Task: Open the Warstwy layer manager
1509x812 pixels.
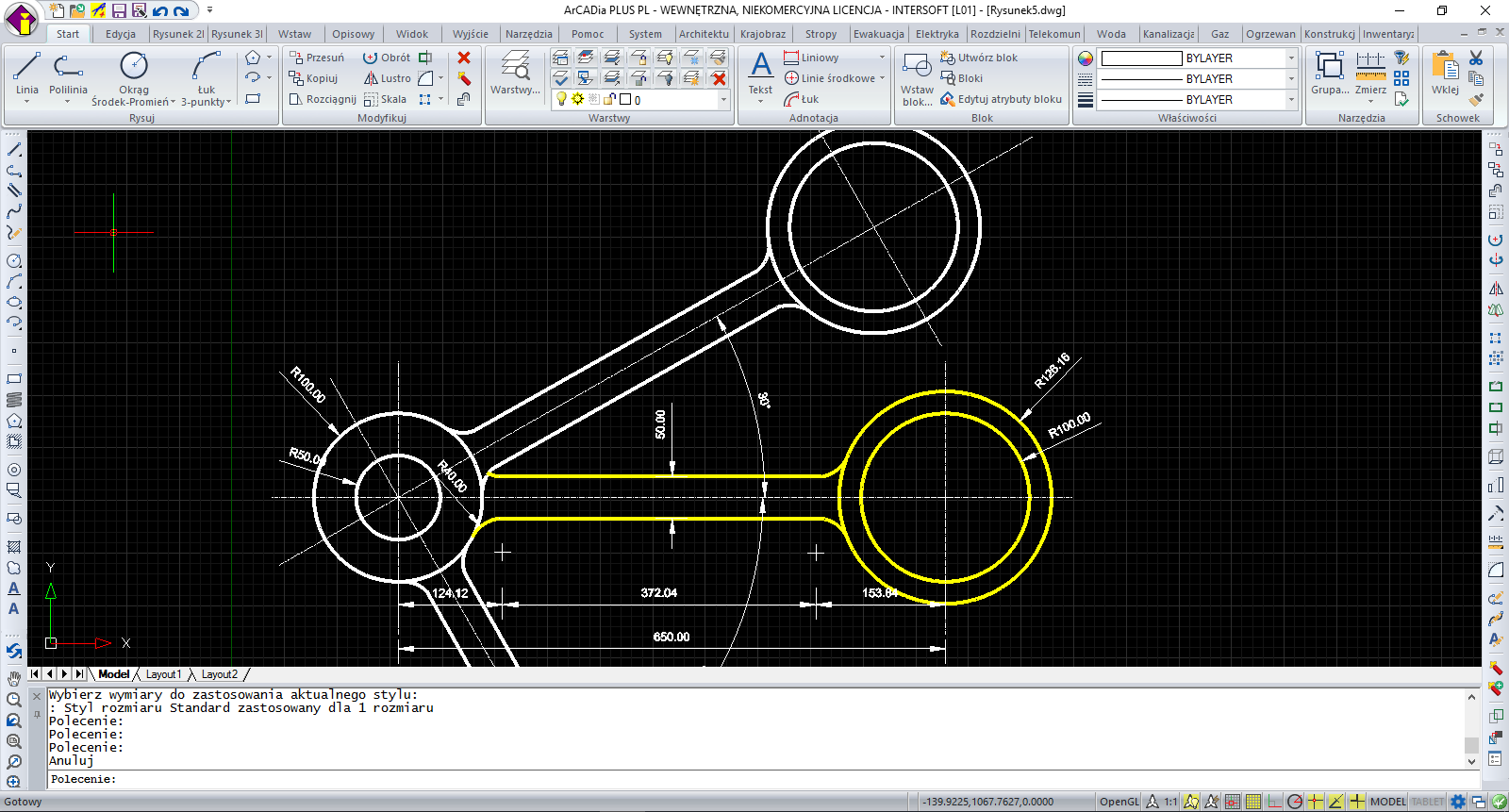Action: tap(515, 74)
